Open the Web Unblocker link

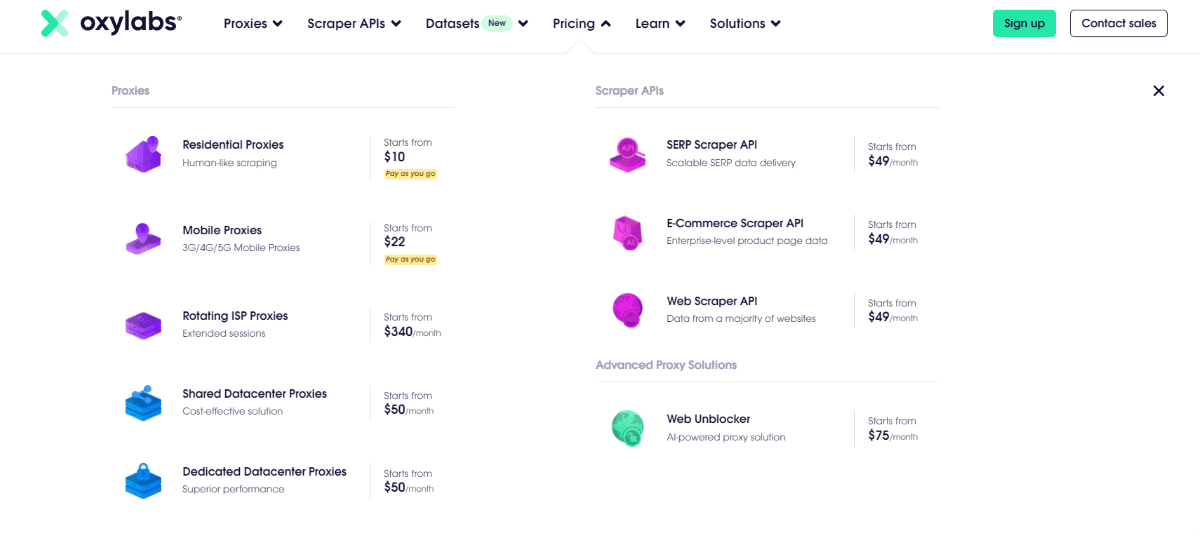point(708,419)
